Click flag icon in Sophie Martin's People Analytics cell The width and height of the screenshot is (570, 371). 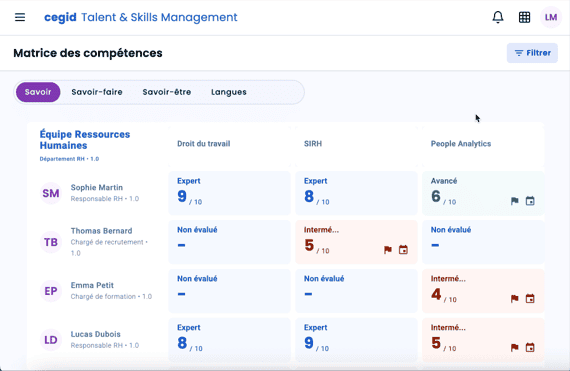coord(514,201)
